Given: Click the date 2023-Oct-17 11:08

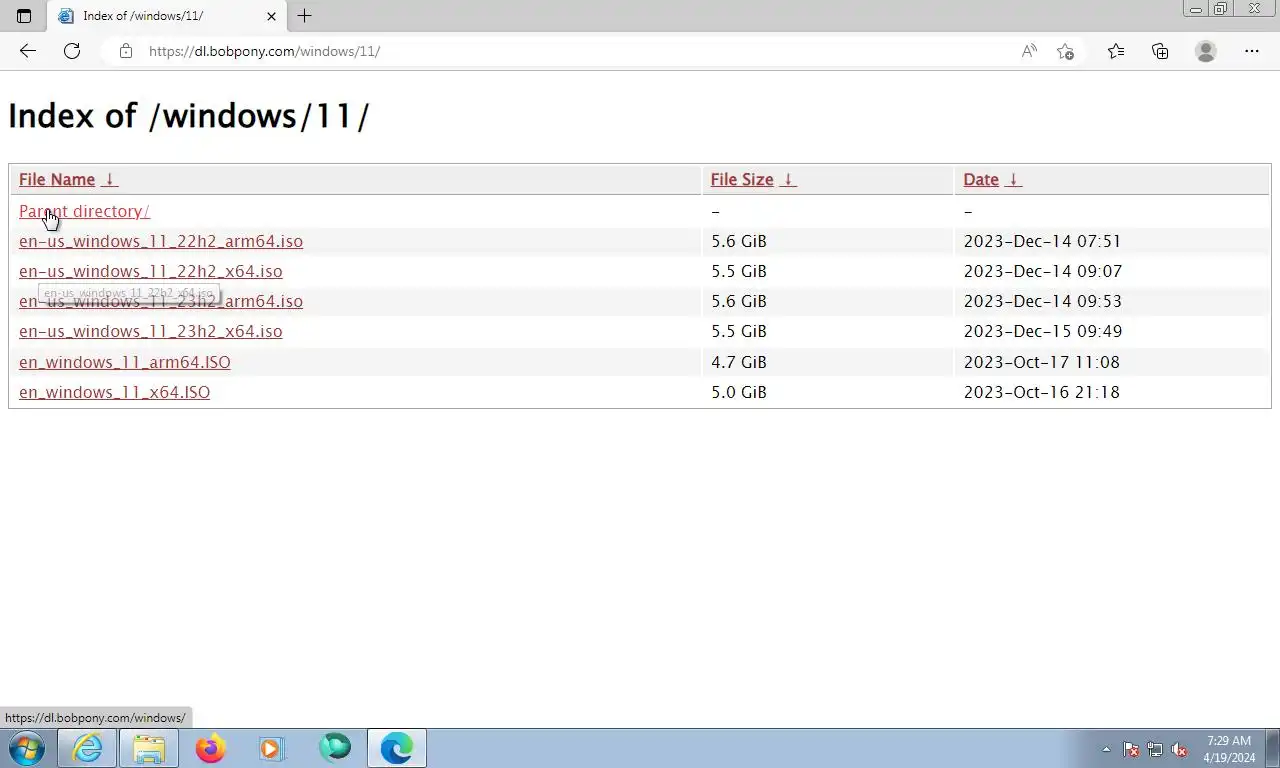Looking at the screenshot, I should click(1041, 362).
